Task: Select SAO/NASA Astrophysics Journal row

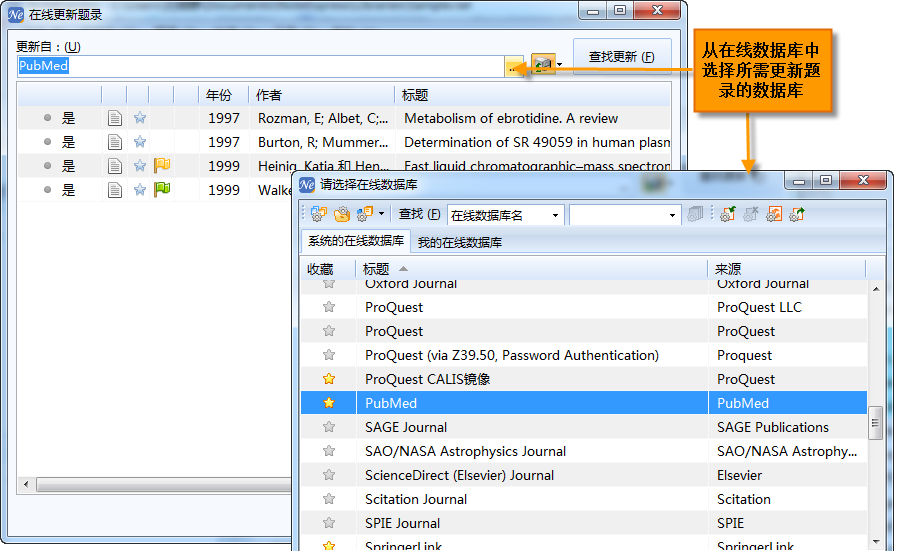Action: tap(584, 451)
